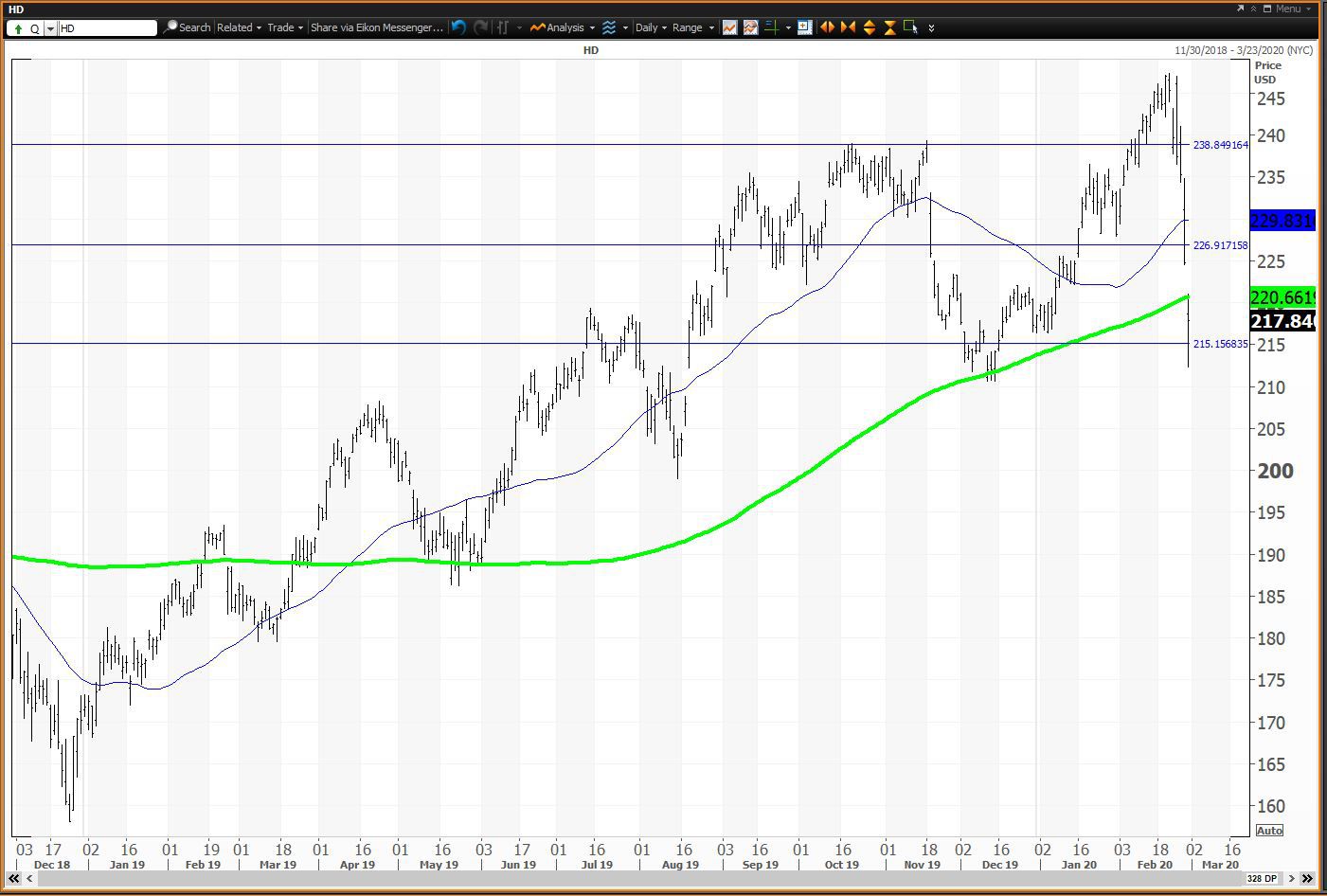This screenshot has width=1327, height=896.
Task: Toggle the Auto scale button on price axis
Action: click(x=1269, y=831)
